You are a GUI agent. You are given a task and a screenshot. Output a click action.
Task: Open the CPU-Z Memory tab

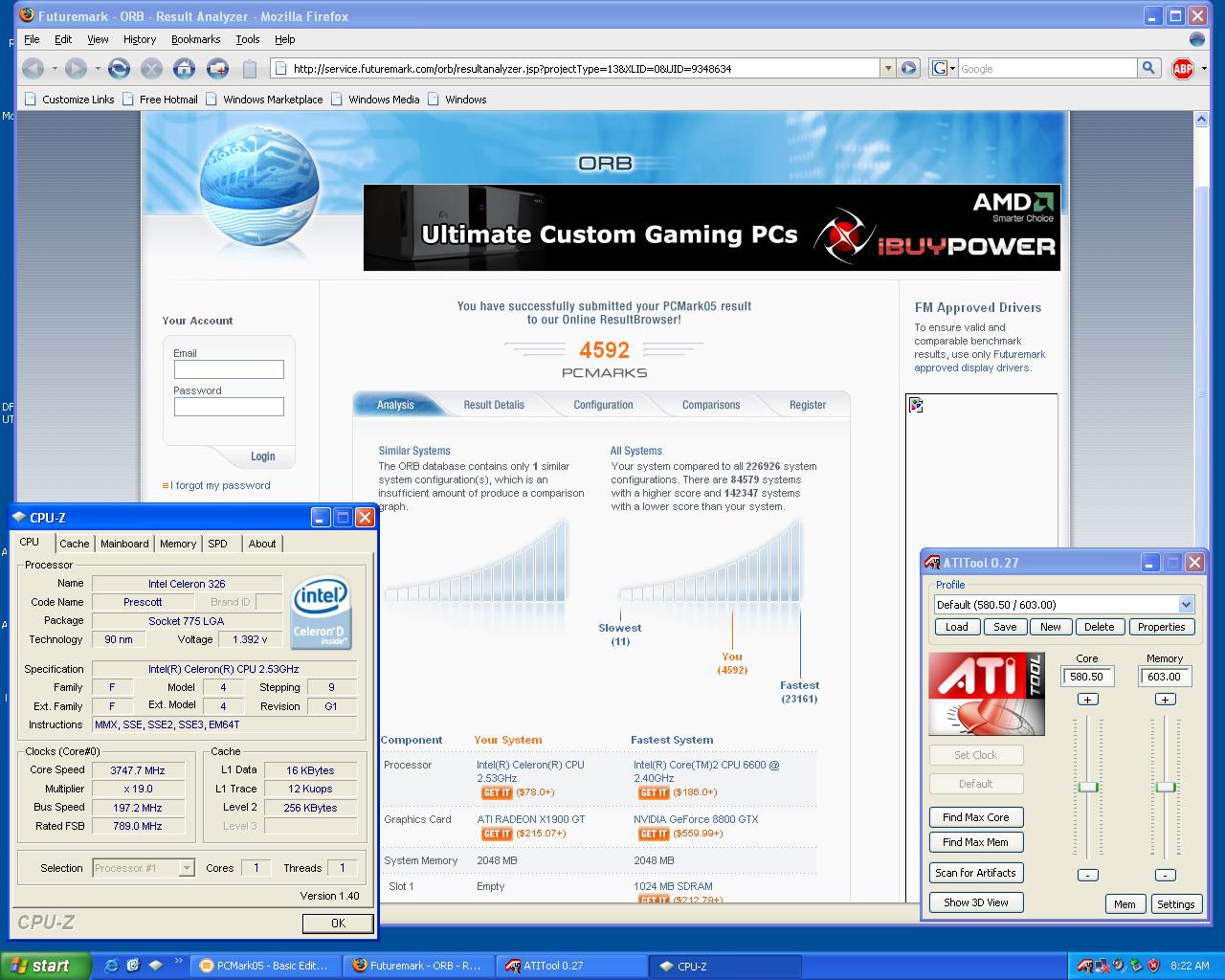point(178,544)
